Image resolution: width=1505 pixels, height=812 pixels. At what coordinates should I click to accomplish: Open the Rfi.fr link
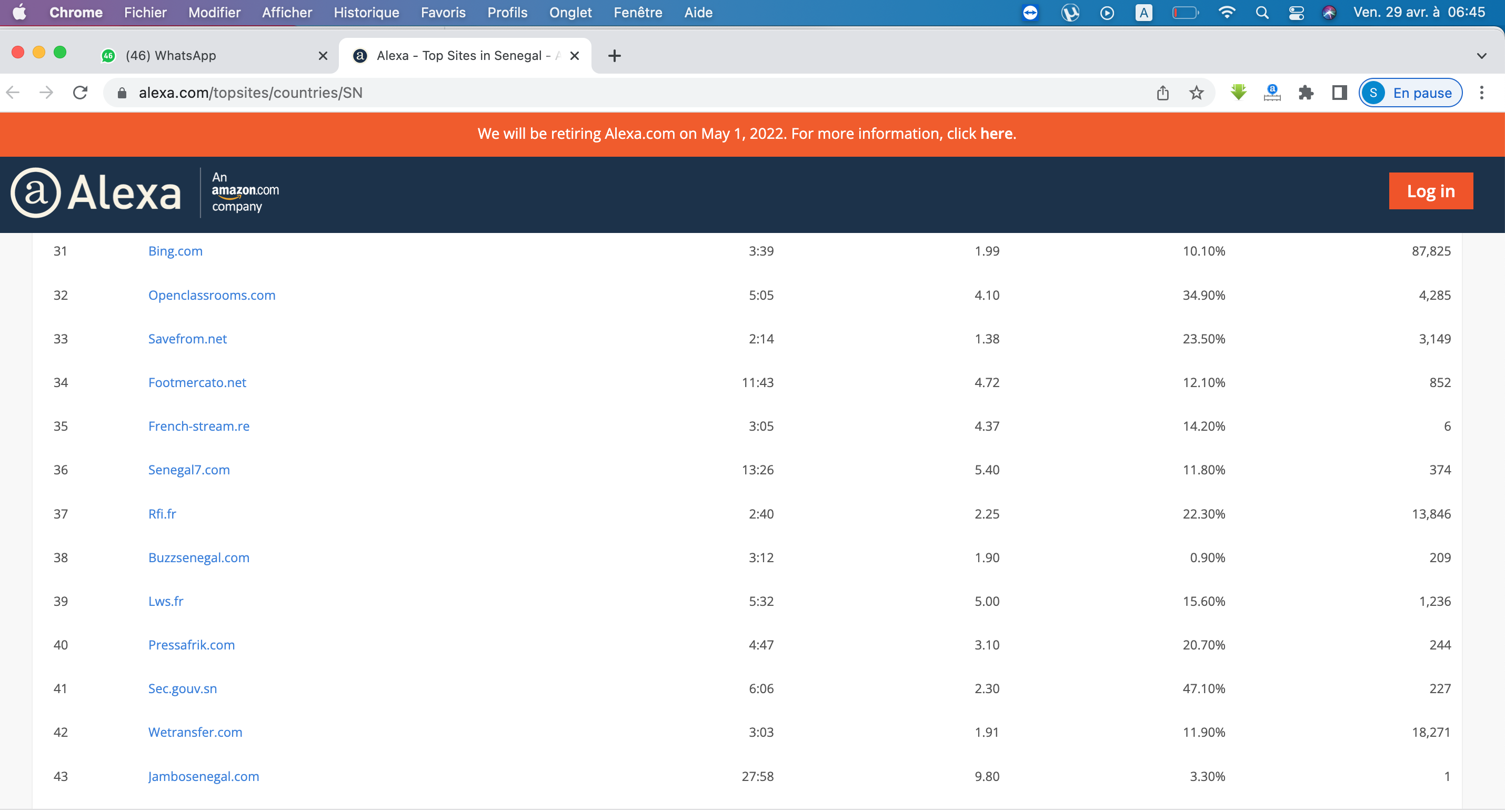[x=162, y=514]
